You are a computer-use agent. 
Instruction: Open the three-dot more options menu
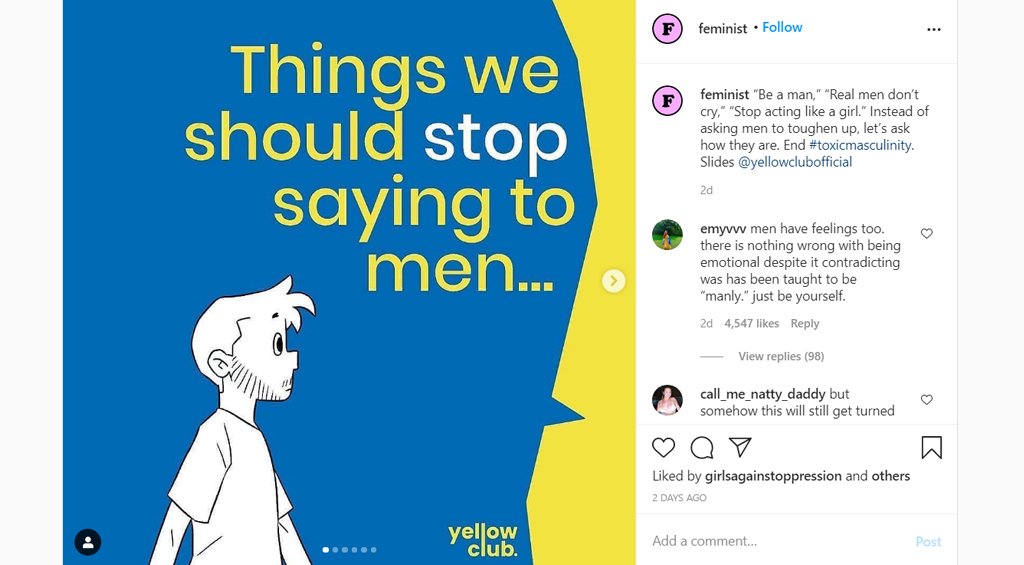[x=934, y=29]
